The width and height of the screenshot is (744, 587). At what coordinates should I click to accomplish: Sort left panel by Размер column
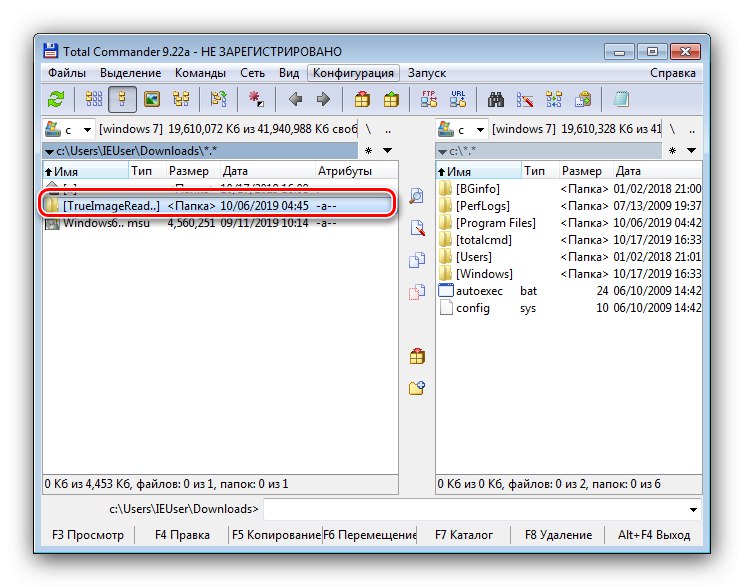click(x=193, y=171)
